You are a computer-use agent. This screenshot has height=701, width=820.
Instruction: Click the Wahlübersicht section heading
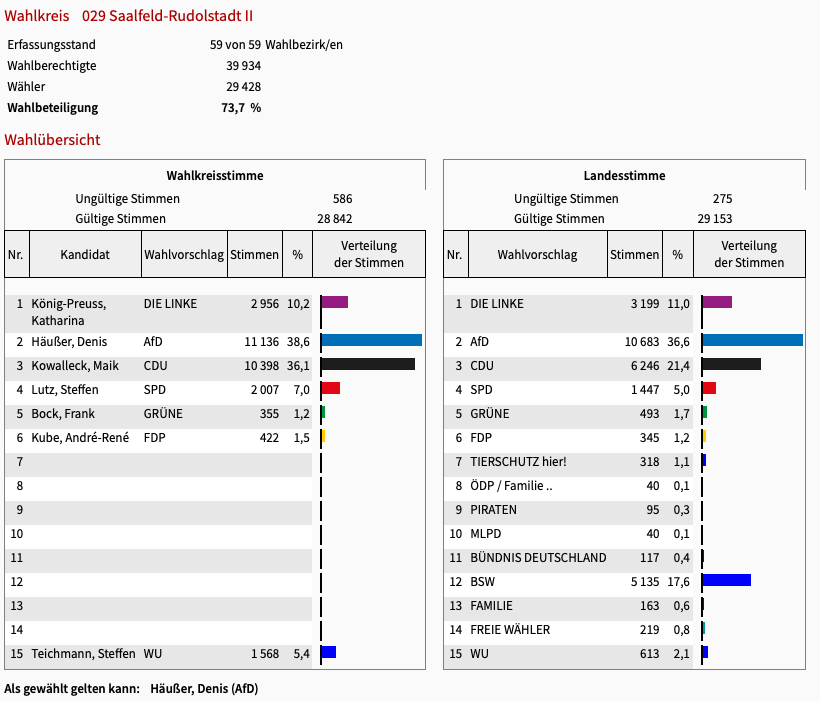coord(53,140)
